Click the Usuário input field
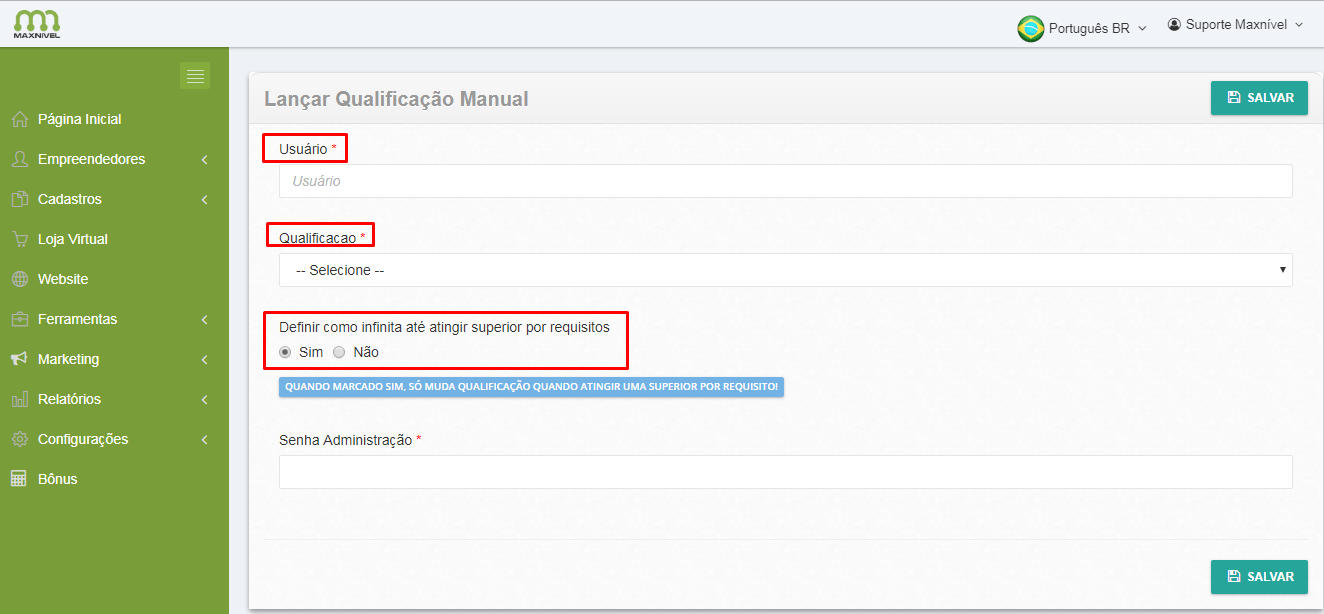 point(785,181)
